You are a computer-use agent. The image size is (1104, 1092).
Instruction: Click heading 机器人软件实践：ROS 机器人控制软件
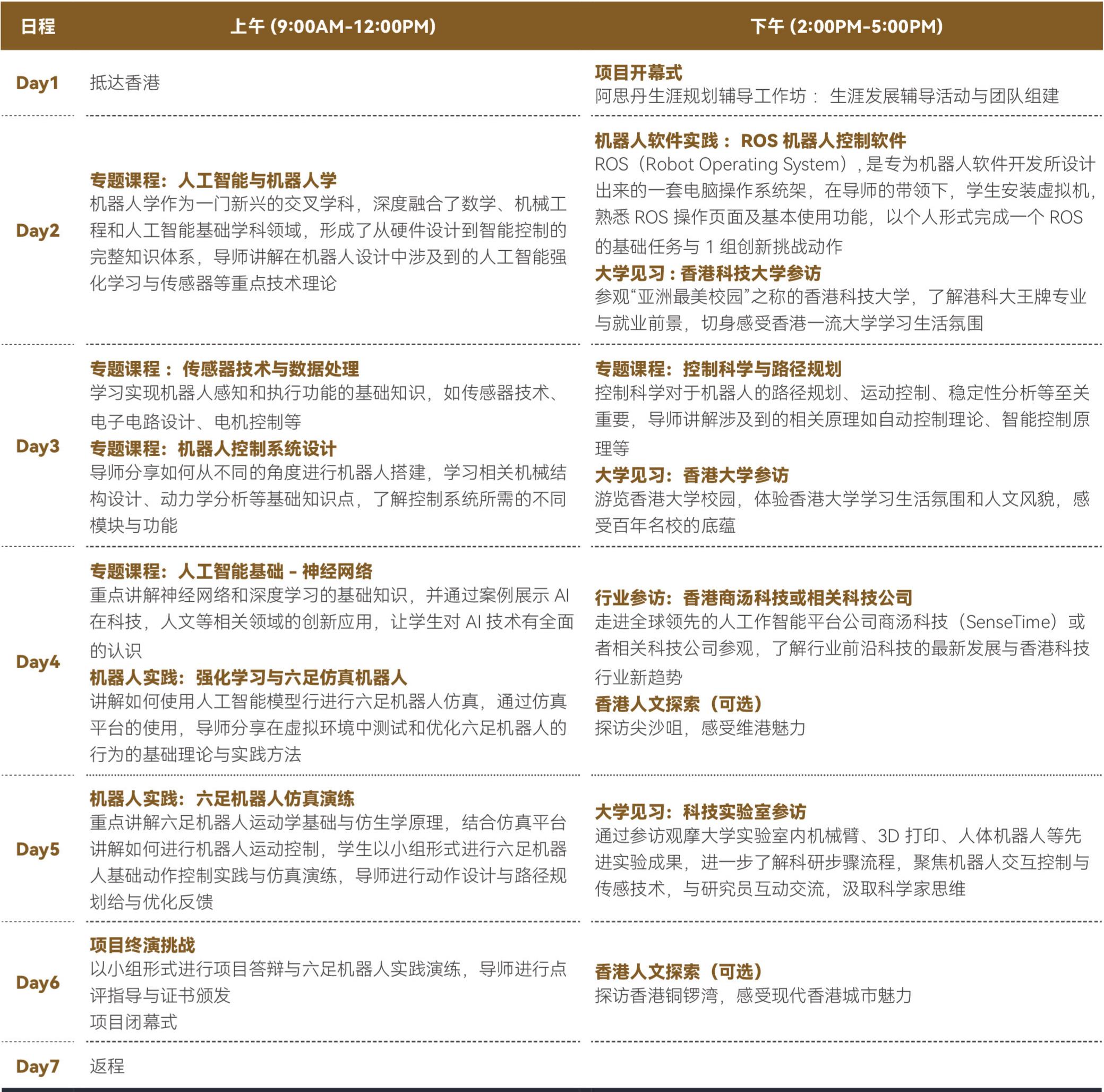[x=750, y=141]
